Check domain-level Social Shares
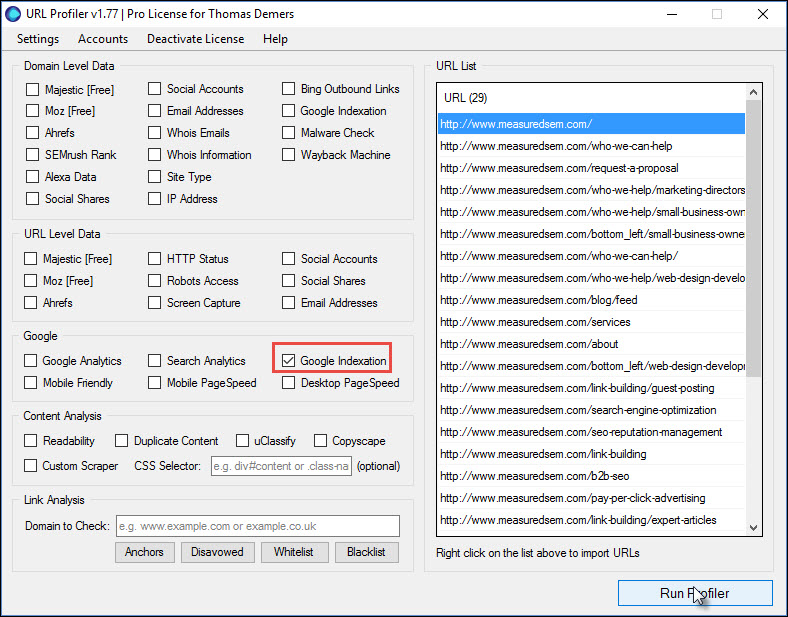 [33, 199]
